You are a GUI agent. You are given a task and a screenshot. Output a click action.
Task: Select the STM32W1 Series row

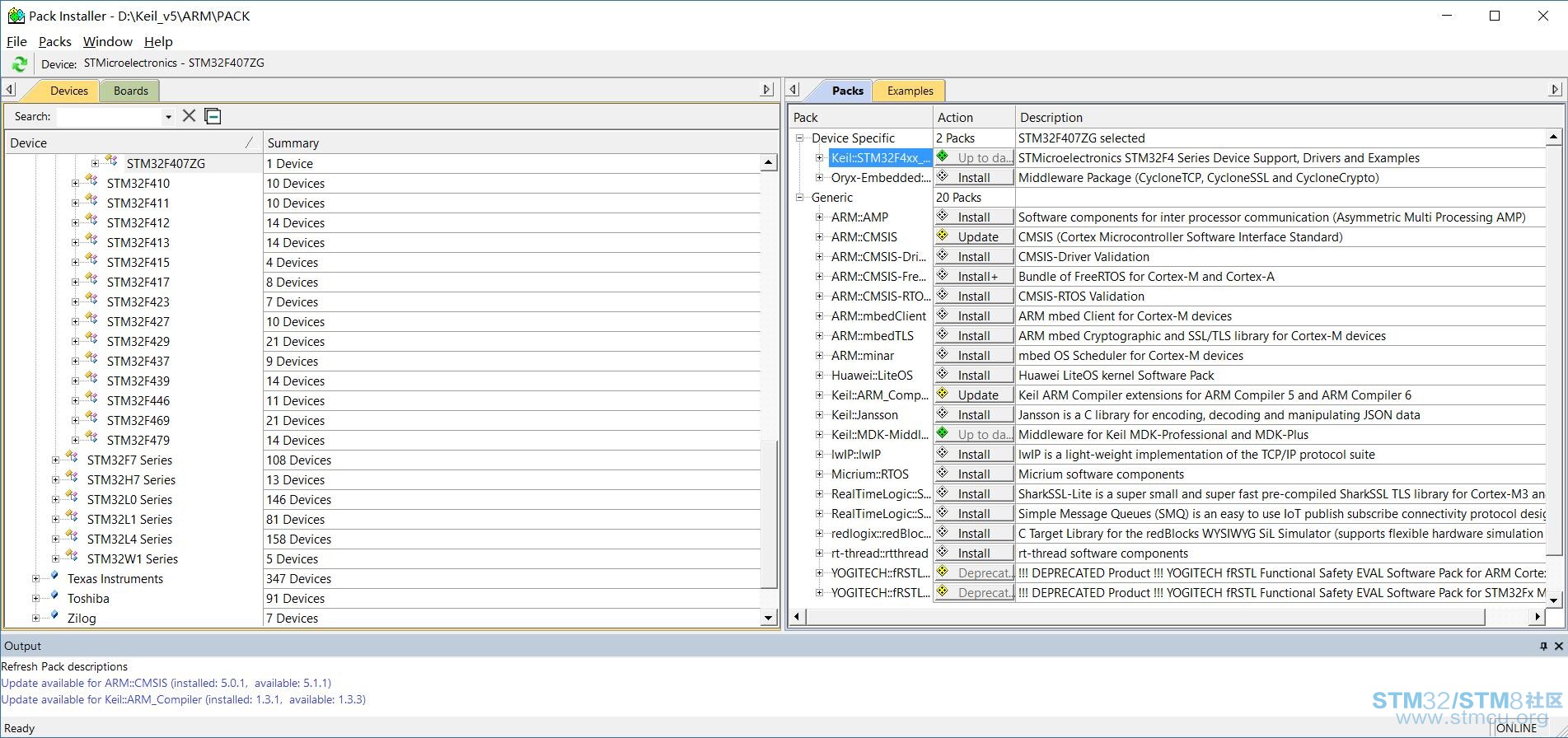[382, 558]
